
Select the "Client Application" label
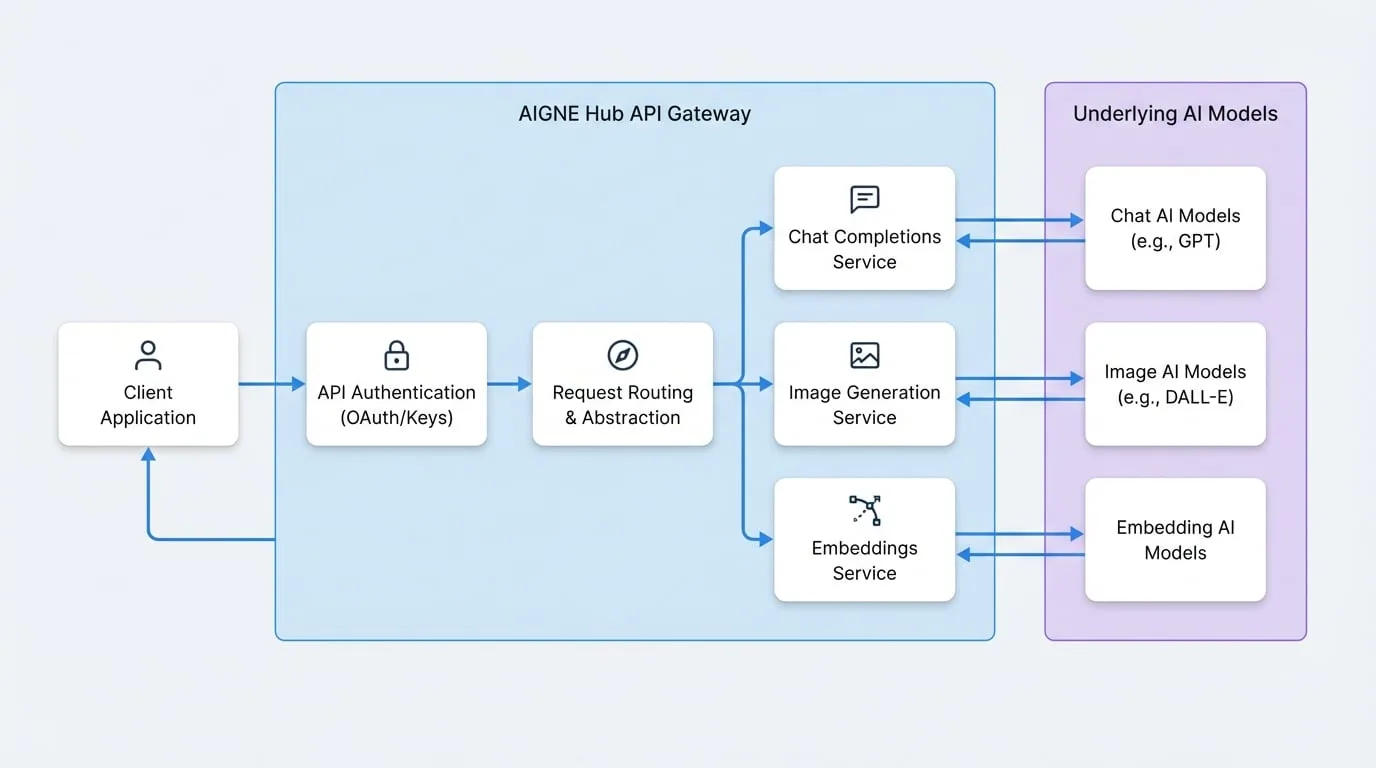(x=148, y=405)
